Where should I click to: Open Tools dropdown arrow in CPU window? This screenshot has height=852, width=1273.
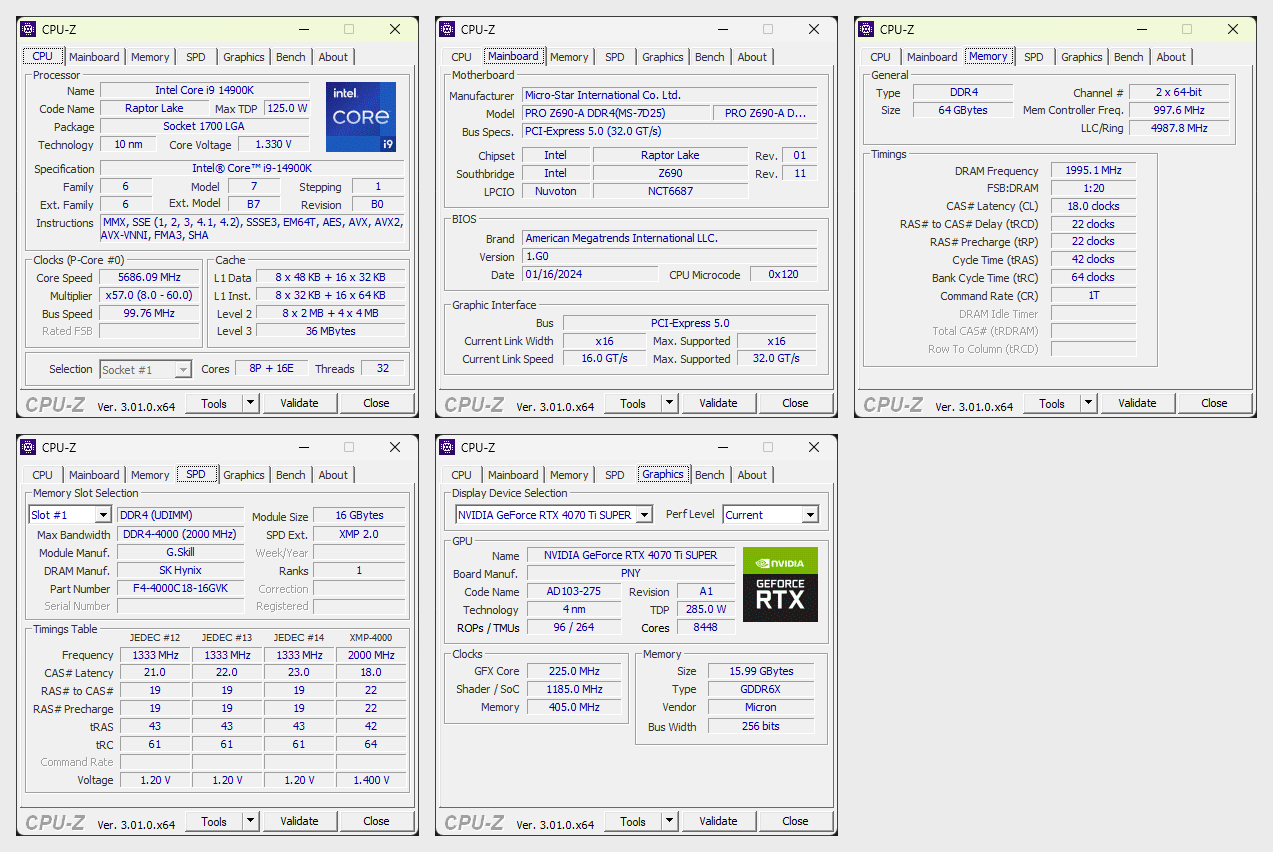click(250, 403)
